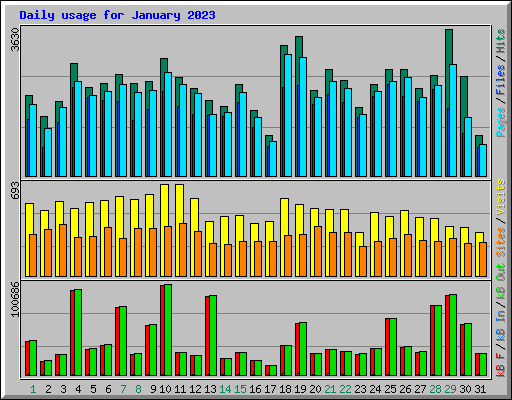Viewport: 512px width, 400px height.
Task: Select day 17 on the x-axis
Action: pos(270,389)
